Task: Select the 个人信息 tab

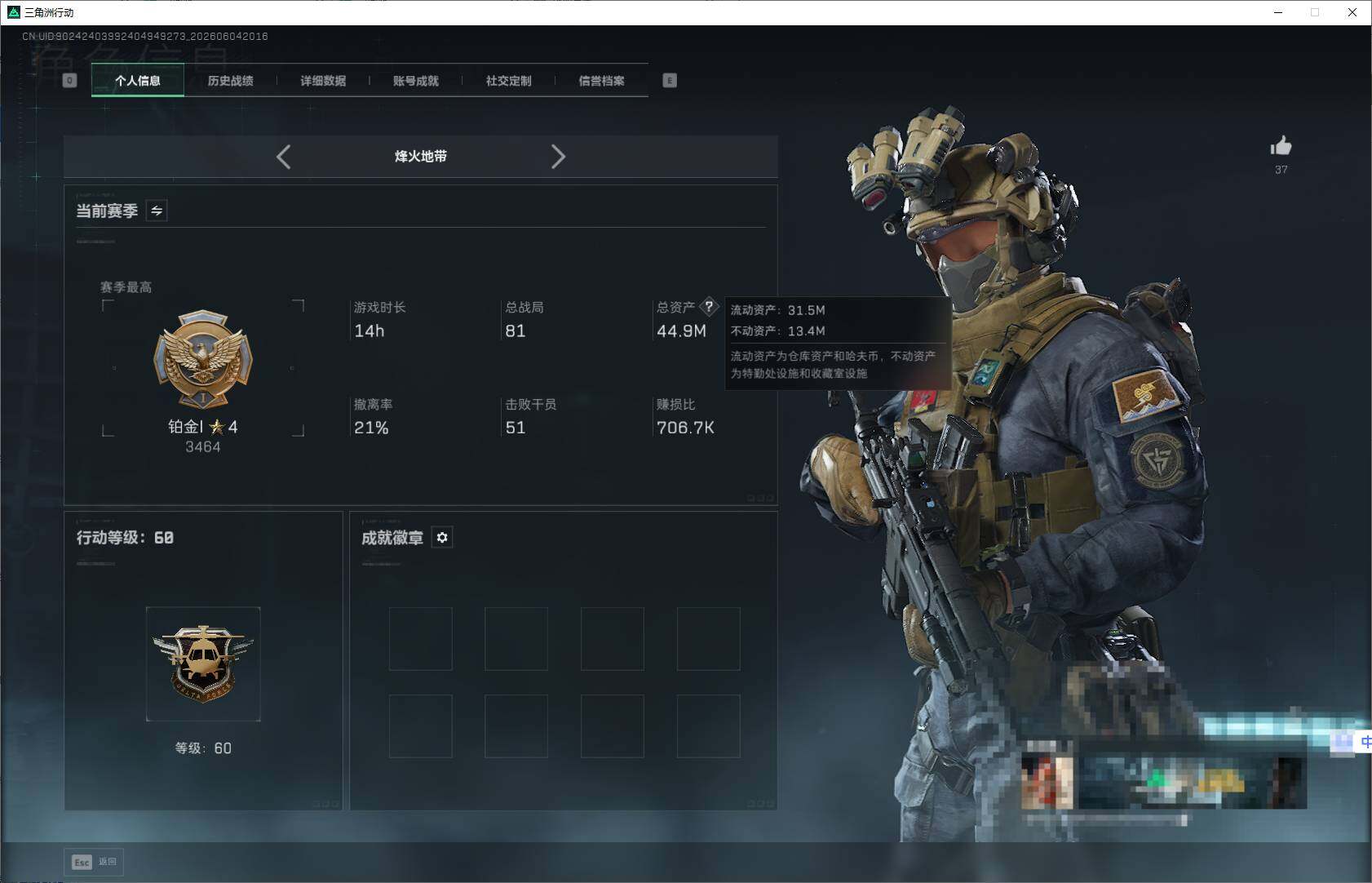Action: pos(138,81)
